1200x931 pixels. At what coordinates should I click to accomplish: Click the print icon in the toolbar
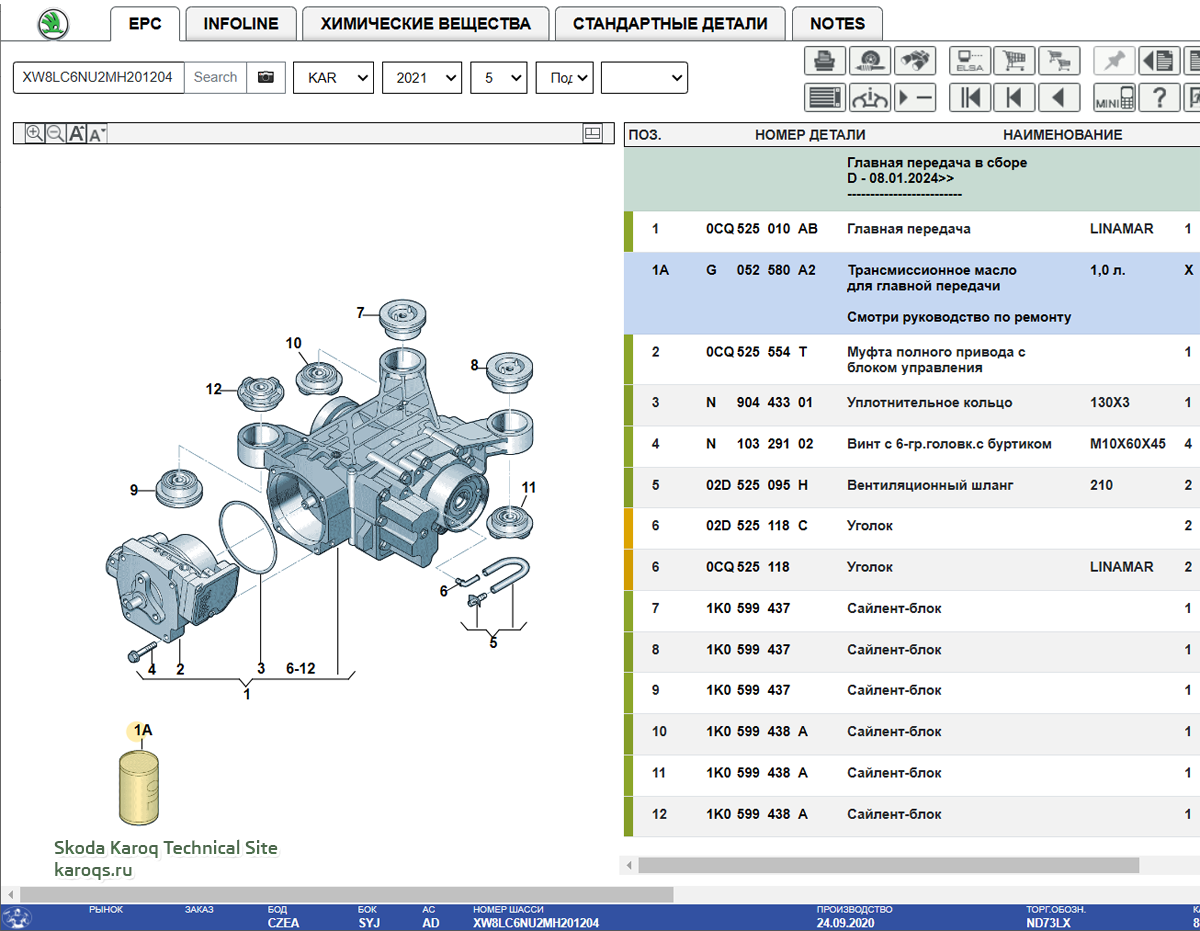click(x=825, y=61)
